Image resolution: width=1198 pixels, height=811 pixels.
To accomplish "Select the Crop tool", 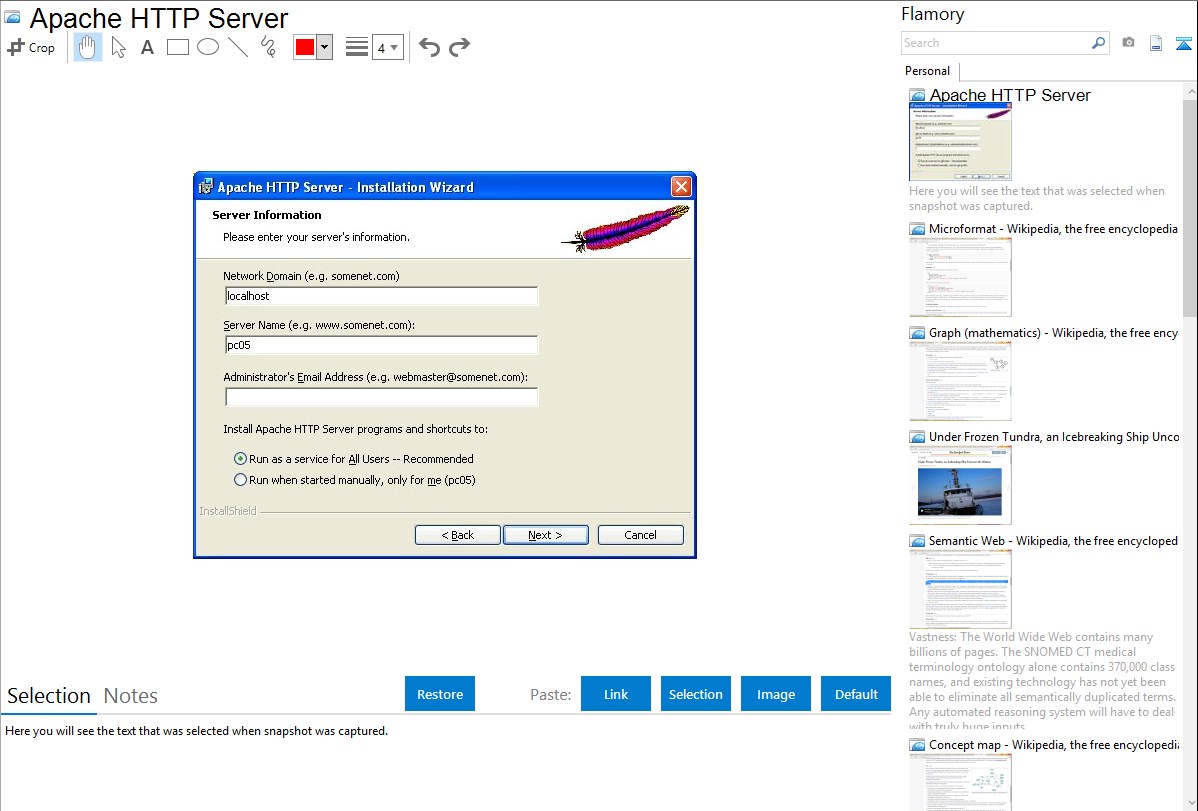I will 31,47.
